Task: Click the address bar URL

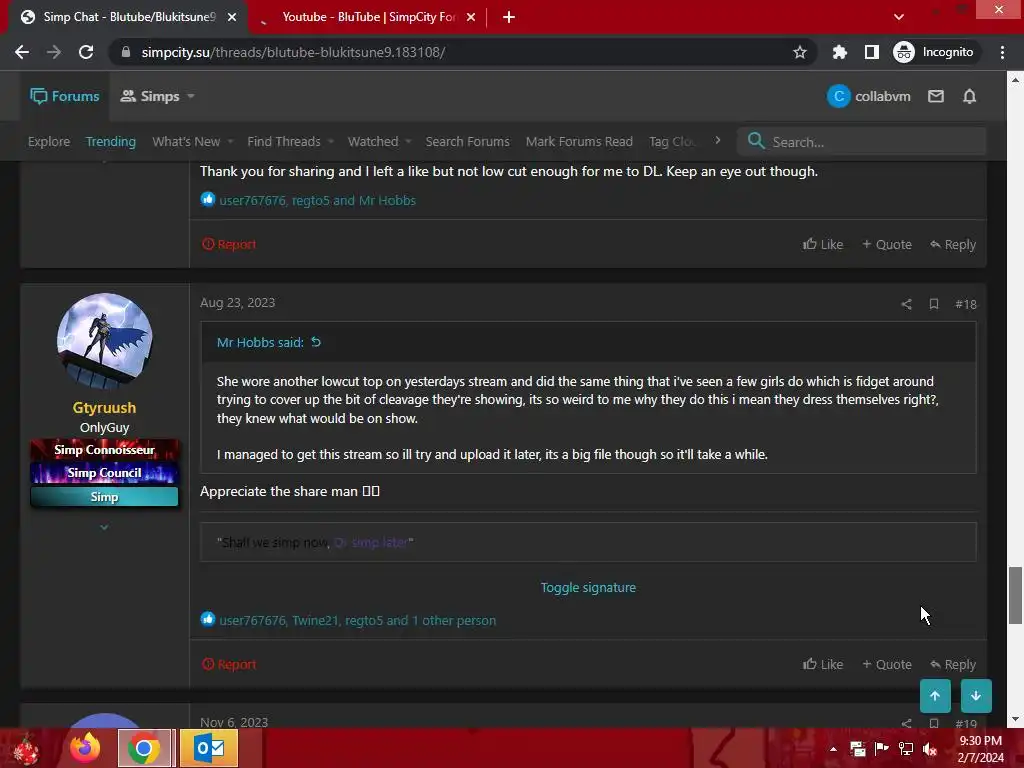Action: click(x=293, y=52)
